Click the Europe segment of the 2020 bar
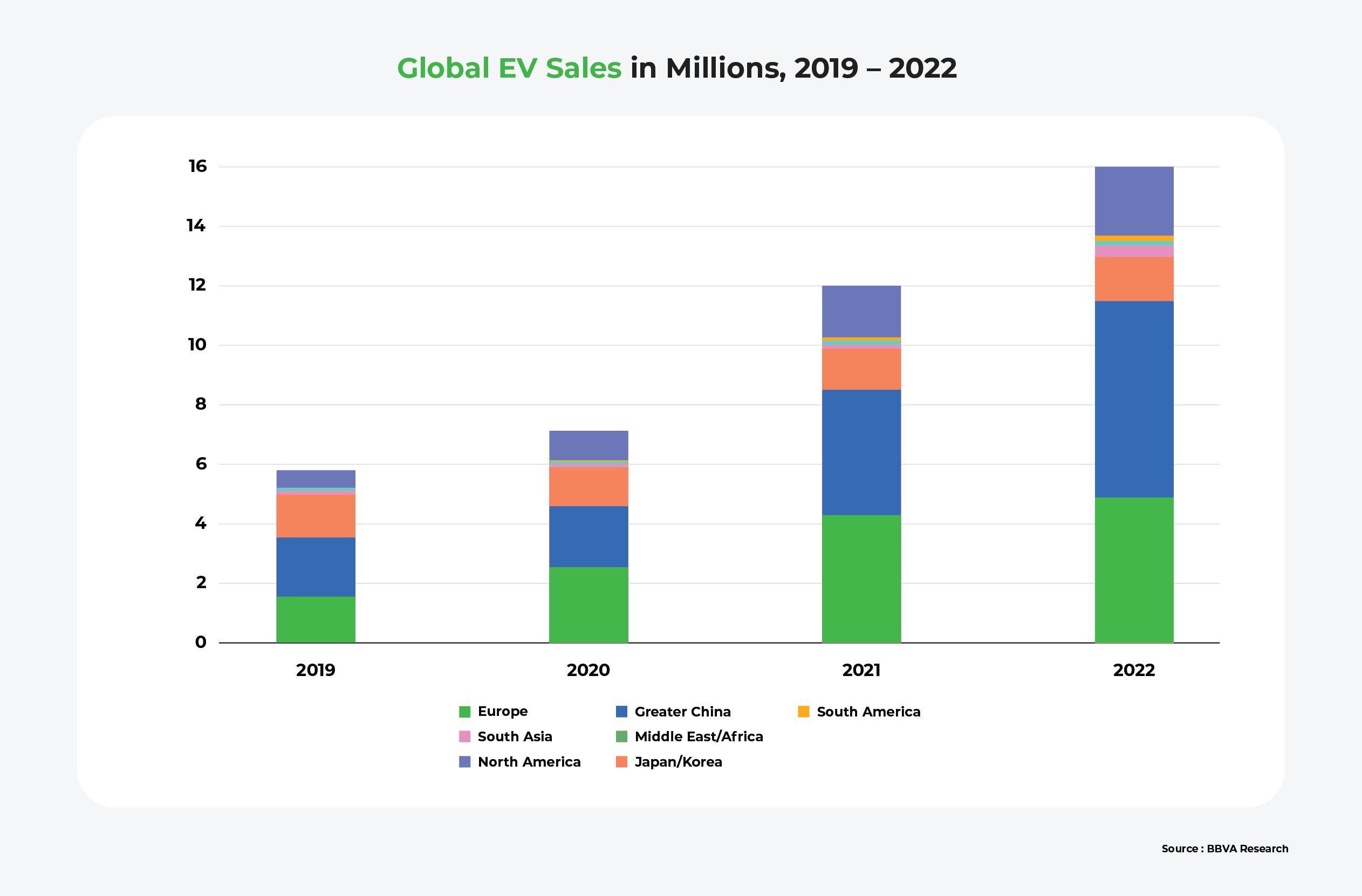Viewport: 1362px width, 896px height. [588, 604]
